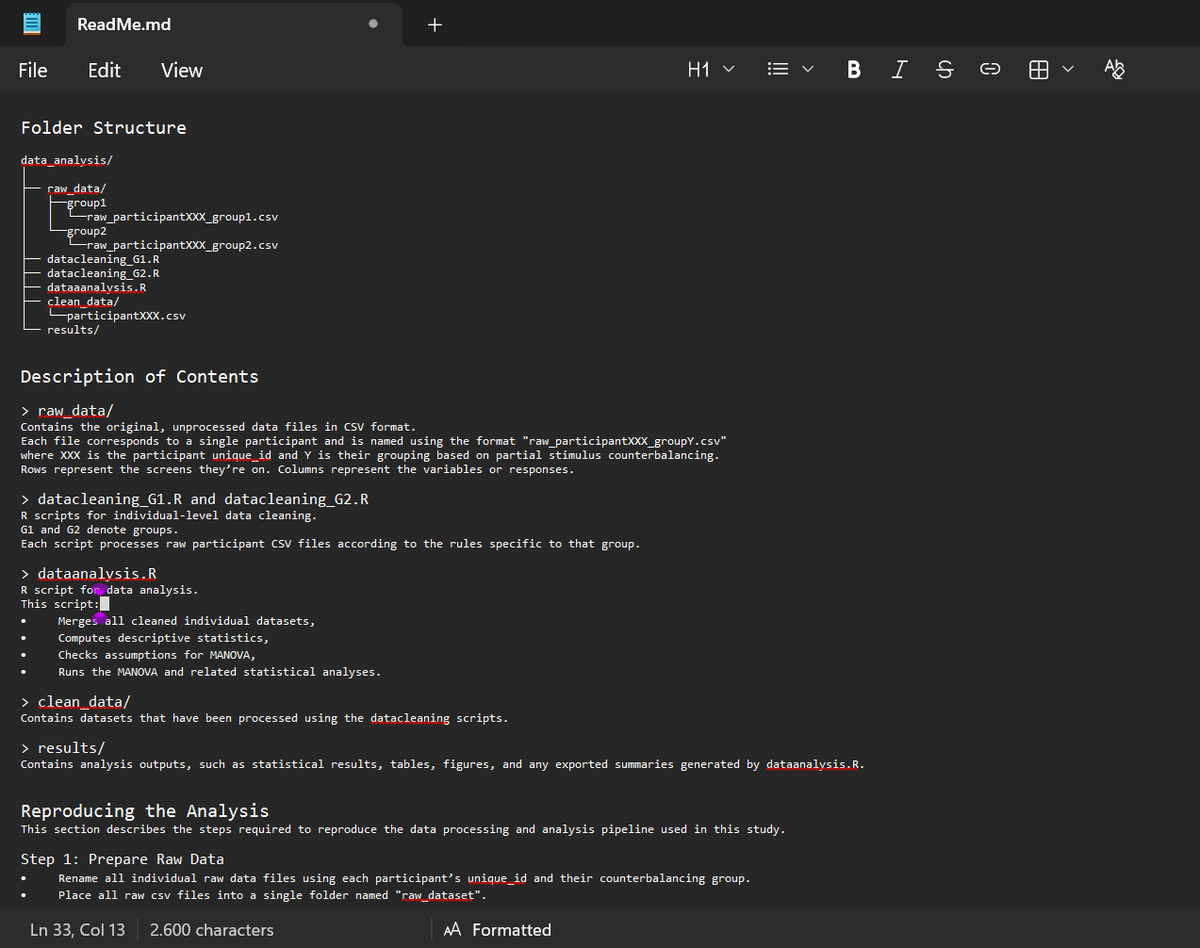Click 'R scripts for individual-level data cleaning.' line
The image size is (1200, 948).
(168, 516)
